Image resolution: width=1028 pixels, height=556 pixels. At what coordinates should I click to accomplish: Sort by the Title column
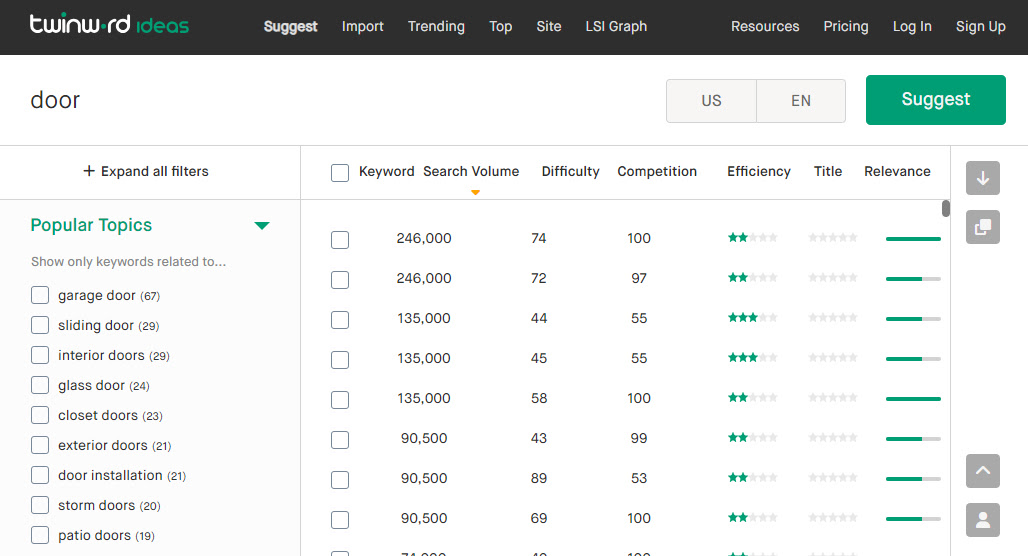point(828,171)
